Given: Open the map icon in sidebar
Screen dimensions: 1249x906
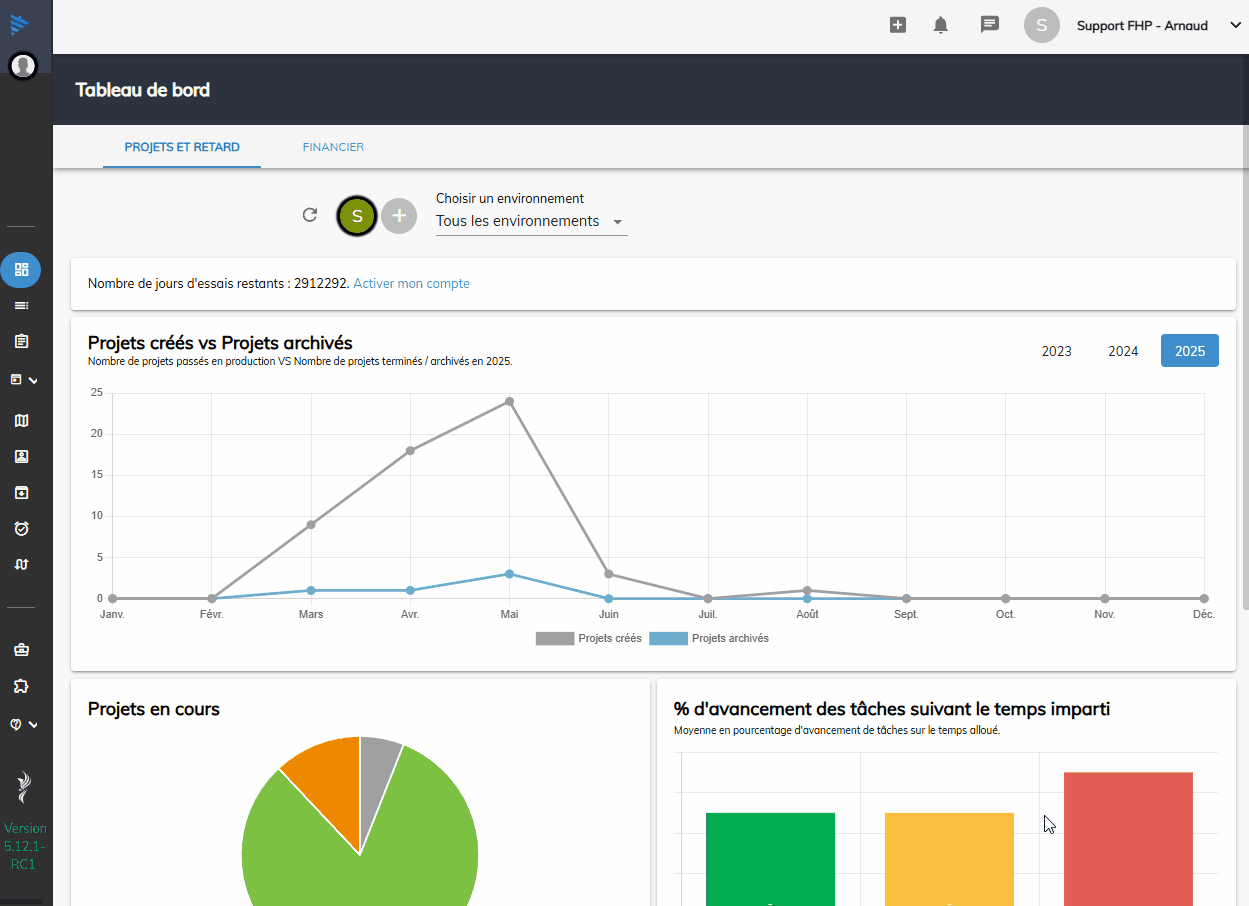Looking at the screenshot, I should tap(21, 420).
